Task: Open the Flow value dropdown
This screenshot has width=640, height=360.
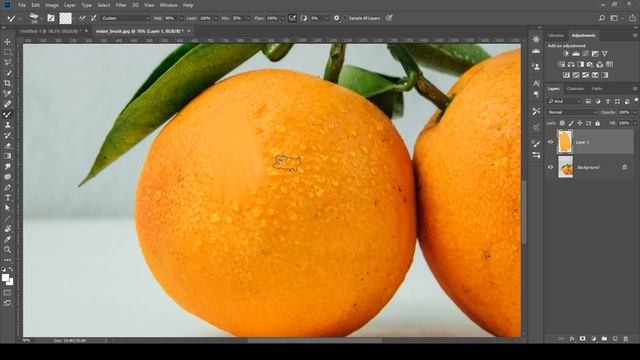Action: pos(282,18)
